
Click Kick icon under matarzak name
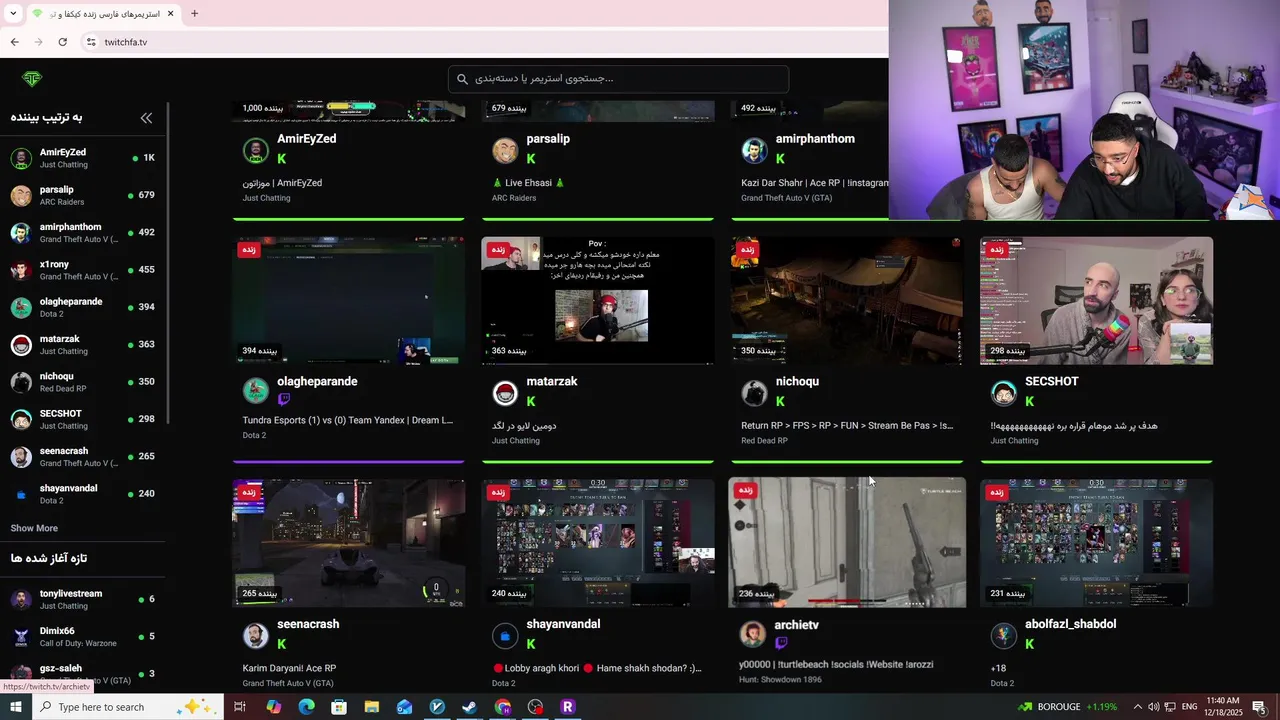(x=531, y=401)
